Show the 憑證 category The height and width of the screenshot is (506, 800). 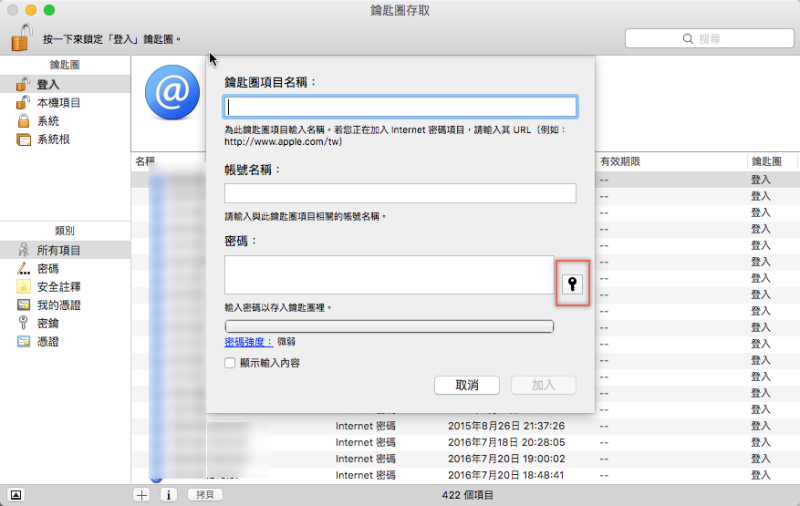(65, 342)
